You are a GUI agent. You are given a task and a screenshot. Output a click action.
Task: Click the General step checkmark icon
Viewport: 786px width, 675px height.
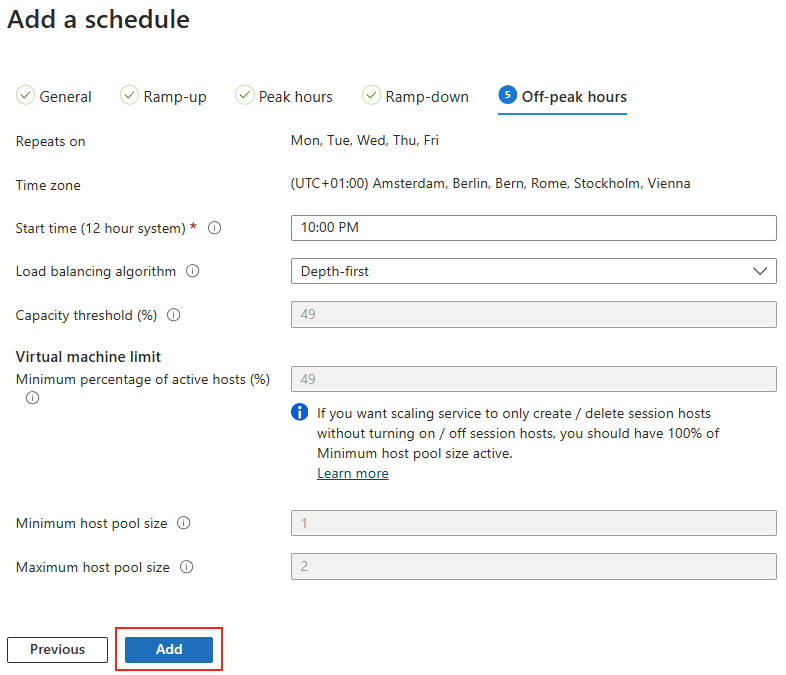tap(25, 95)
